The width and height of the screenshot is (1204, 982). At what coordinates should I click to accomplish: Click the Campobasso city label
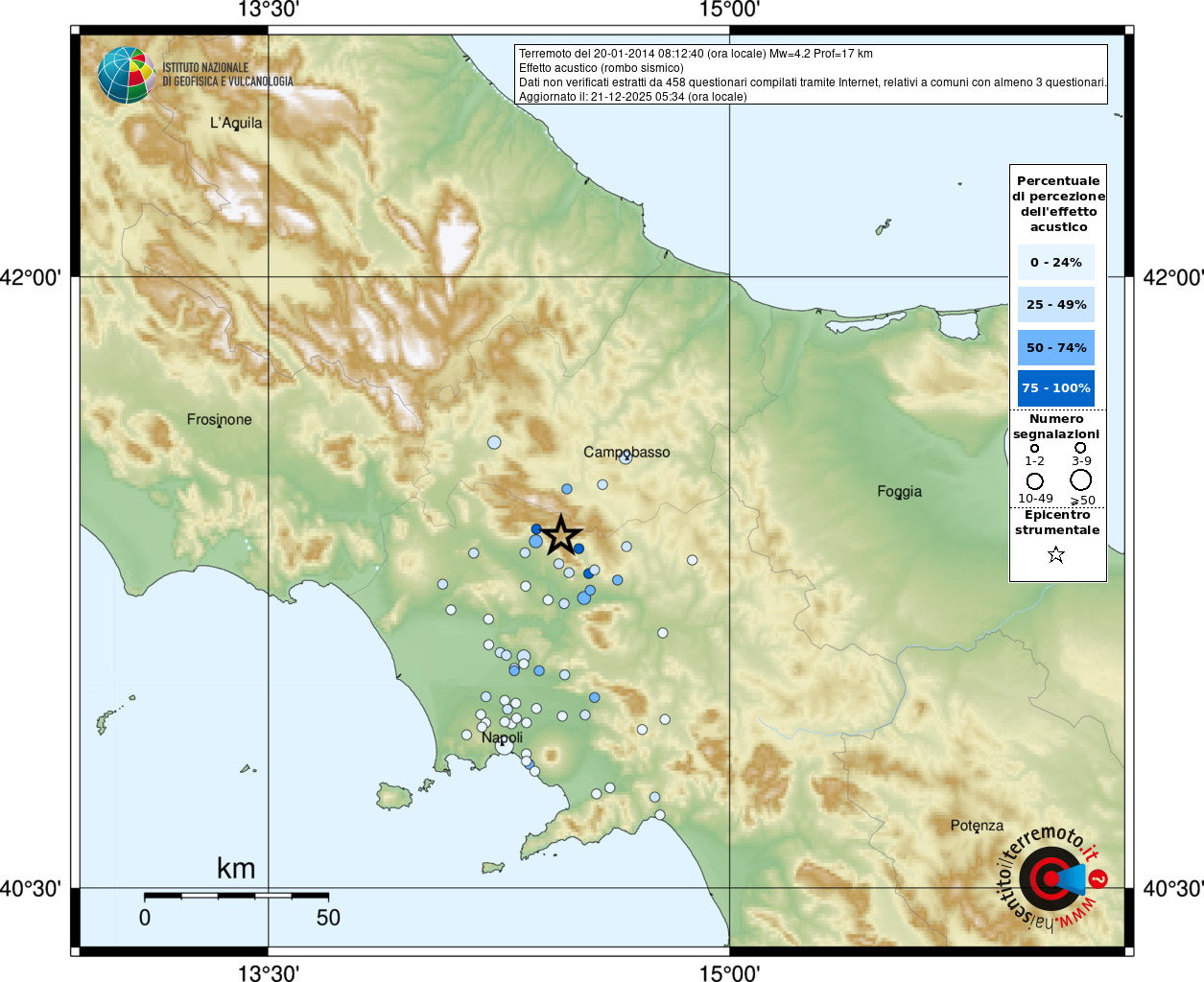626,452
